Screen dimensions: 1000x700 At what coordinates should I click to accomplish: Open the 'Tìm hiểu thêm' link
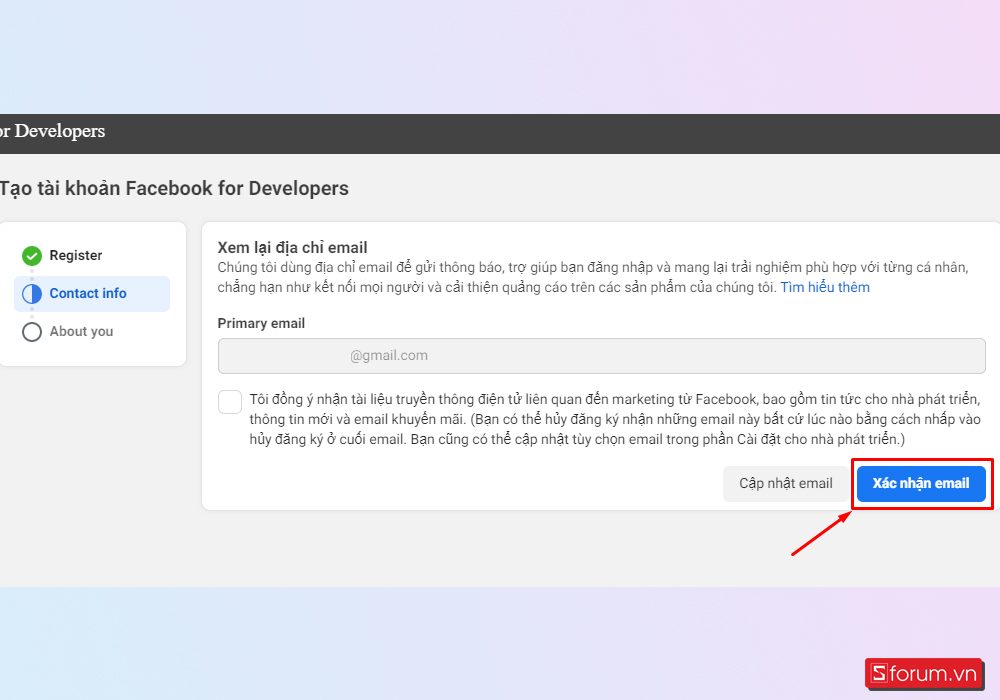point(824,287)
